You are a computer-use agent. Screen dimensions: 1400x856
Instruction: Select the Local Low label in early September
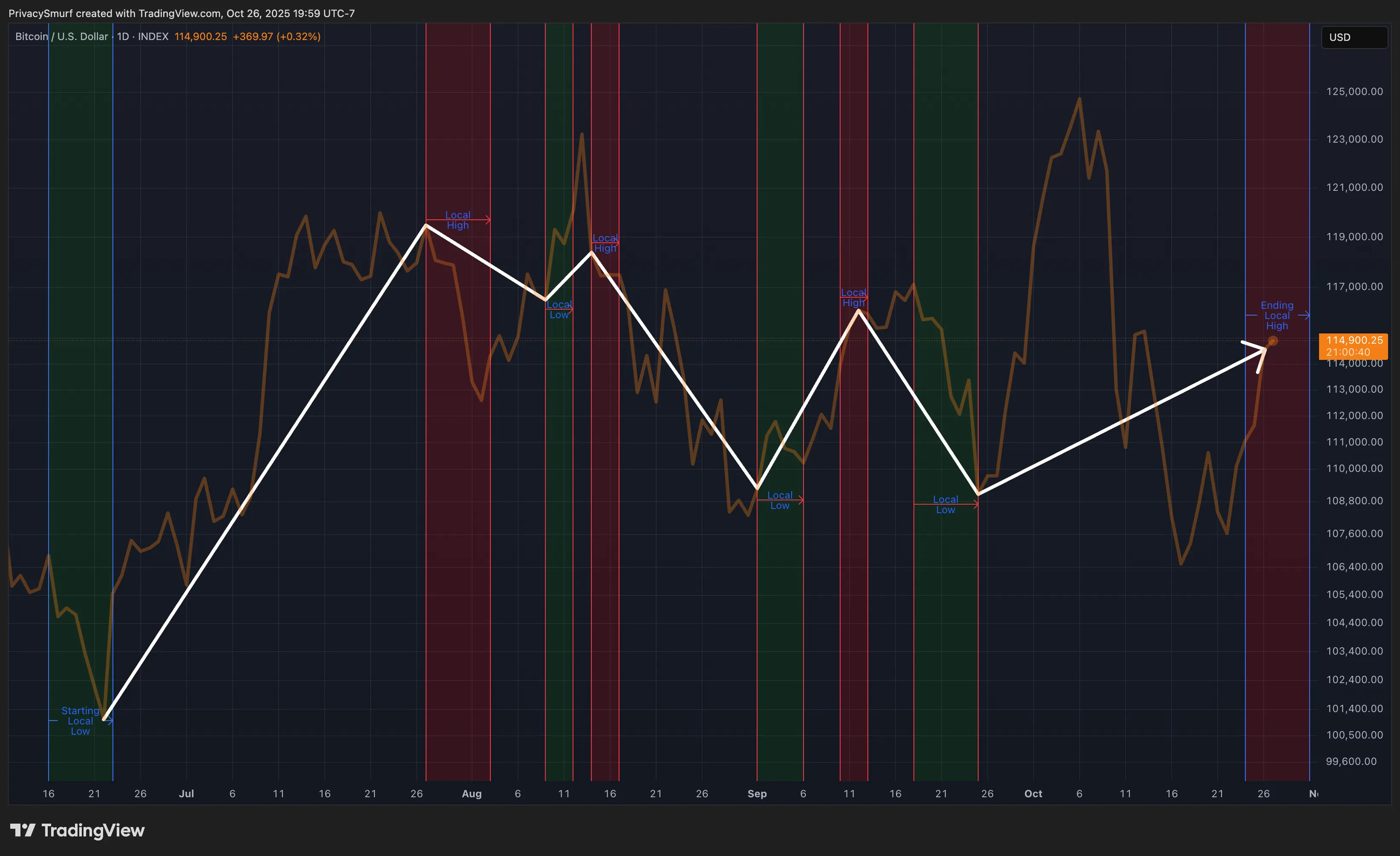pos(780,500)
